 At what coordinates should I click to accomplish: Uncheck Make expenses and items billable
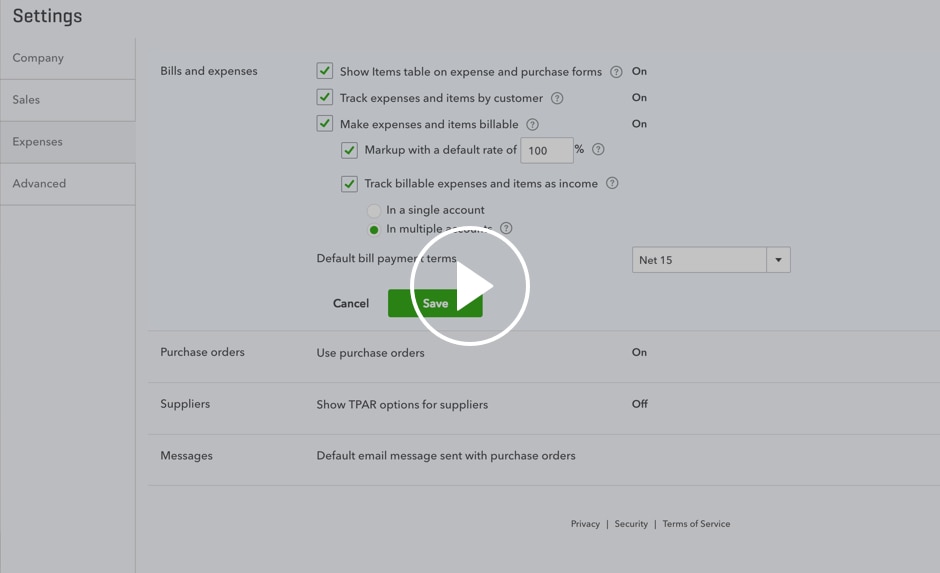325,124
